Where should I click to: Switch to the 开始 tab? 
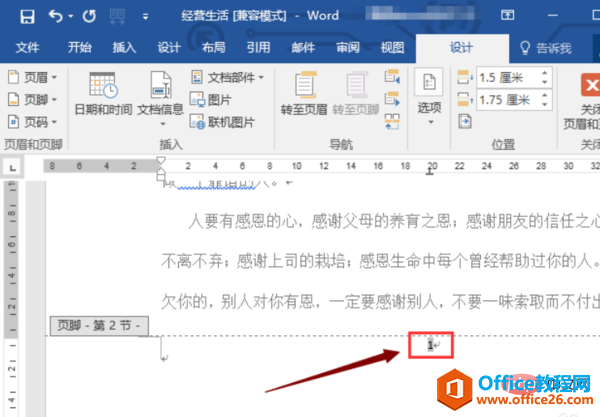[80, 48]
